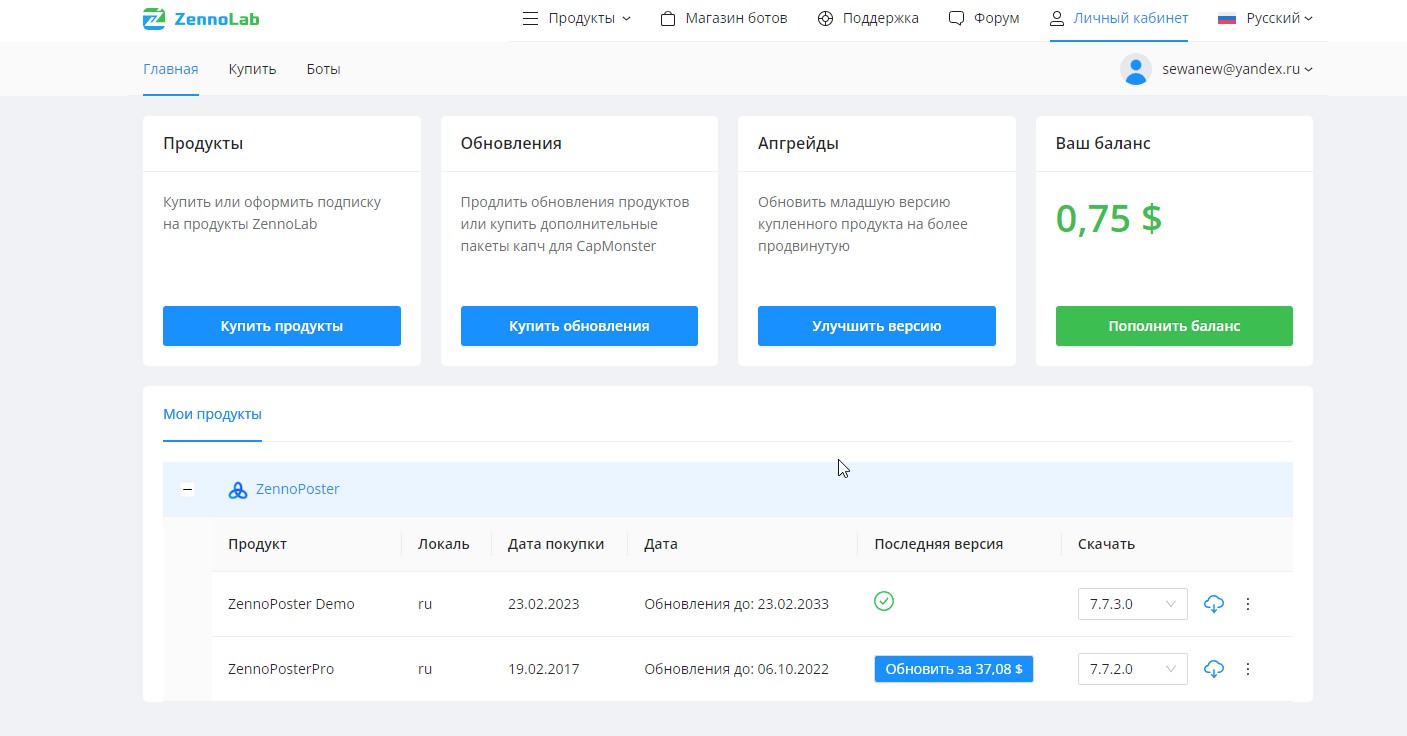Open more options for ZennoPosterPro
The image size is (1407, 736).
pos(1247,669)
